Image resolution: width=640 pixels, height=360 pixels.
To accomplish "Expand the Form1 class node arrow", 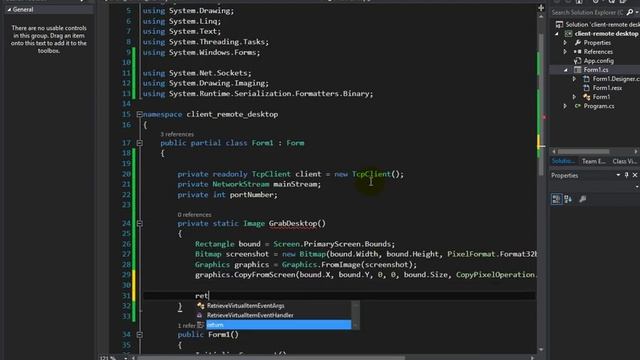I will (x=574, y=97).
